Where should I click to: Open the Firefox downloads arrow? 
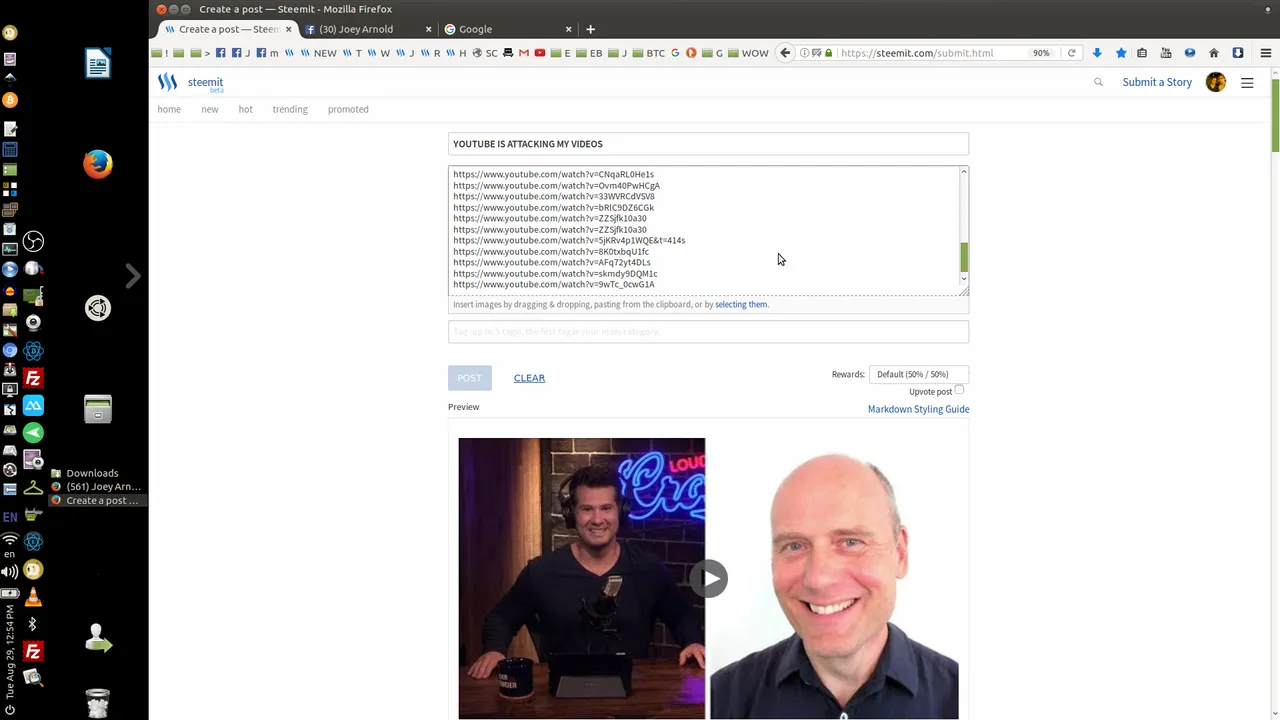[x=1097, y=53]
